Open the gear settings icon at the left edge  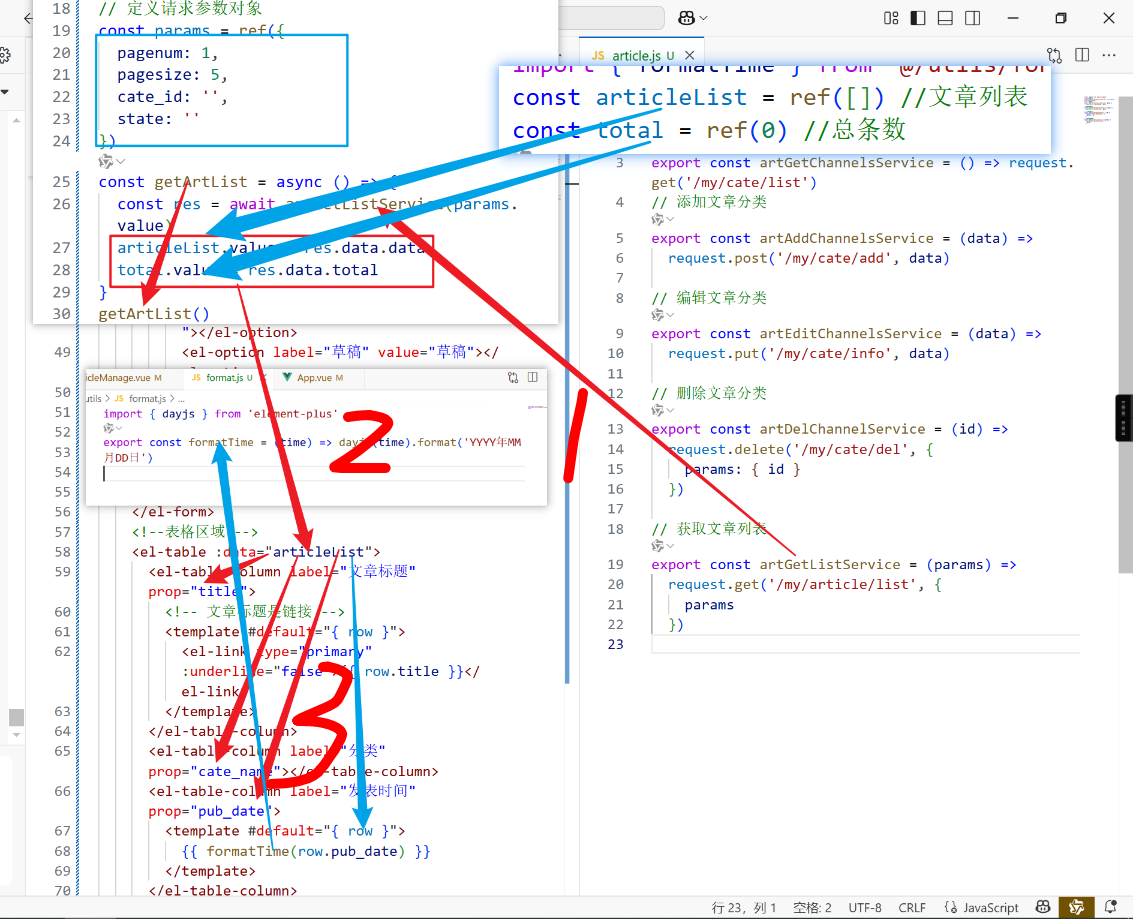point(4,55)
